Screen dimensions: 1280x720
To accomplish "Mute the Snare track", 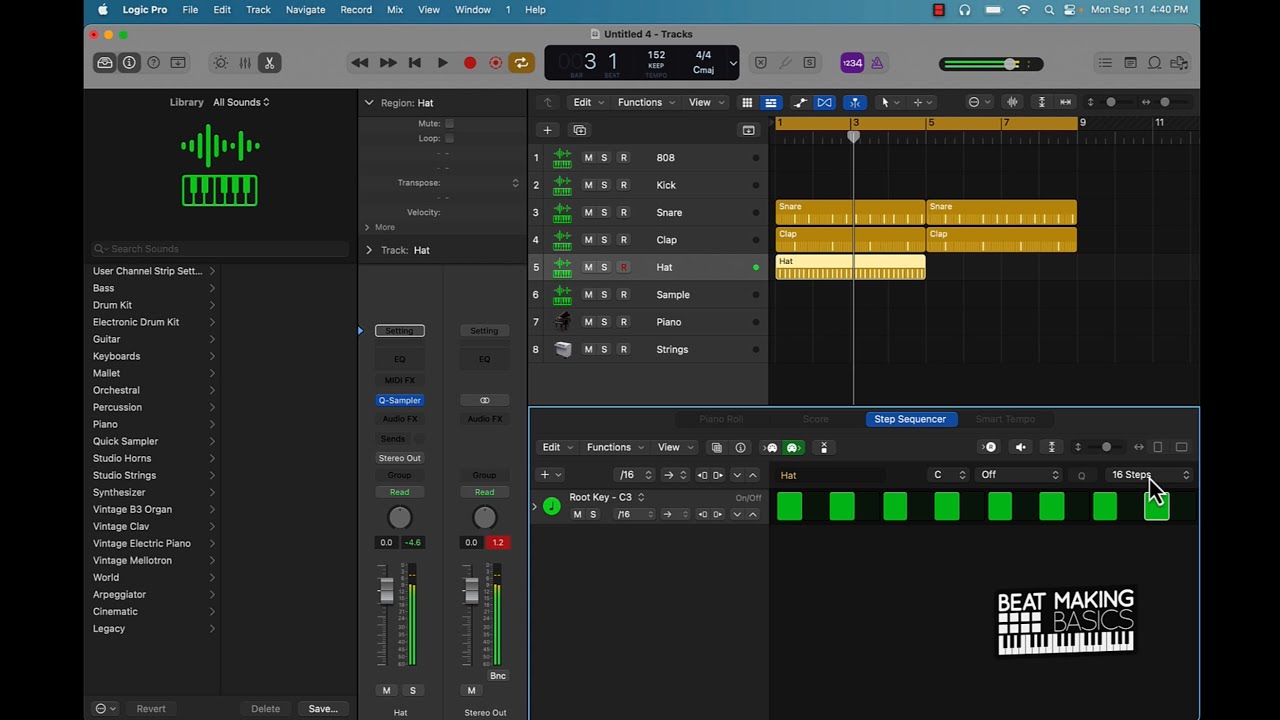I will [588, 213].
